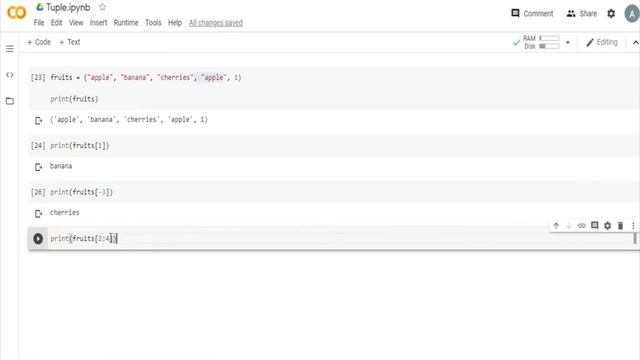Open the code snippets sidebar icon
This screenshot has height=360, width=640.
coord(10,75)
